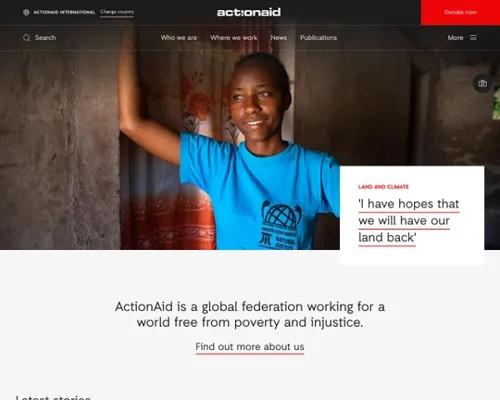The width and height of the screenshot is (500, 400).
Task: Click the Donate now button
Action: [x=460, y=12]
